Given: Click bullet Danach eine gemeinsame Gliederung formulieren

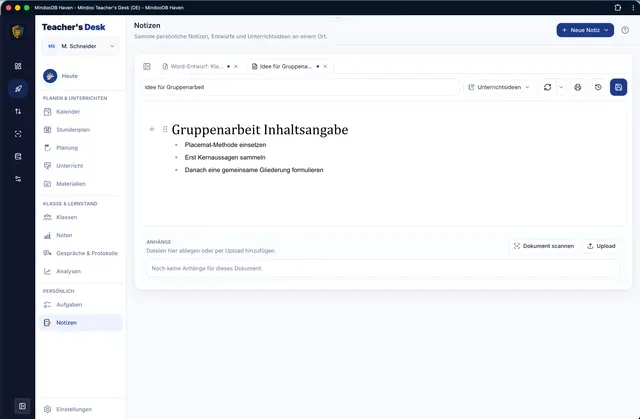Looking at the screenshot, I should click(254, 170).
